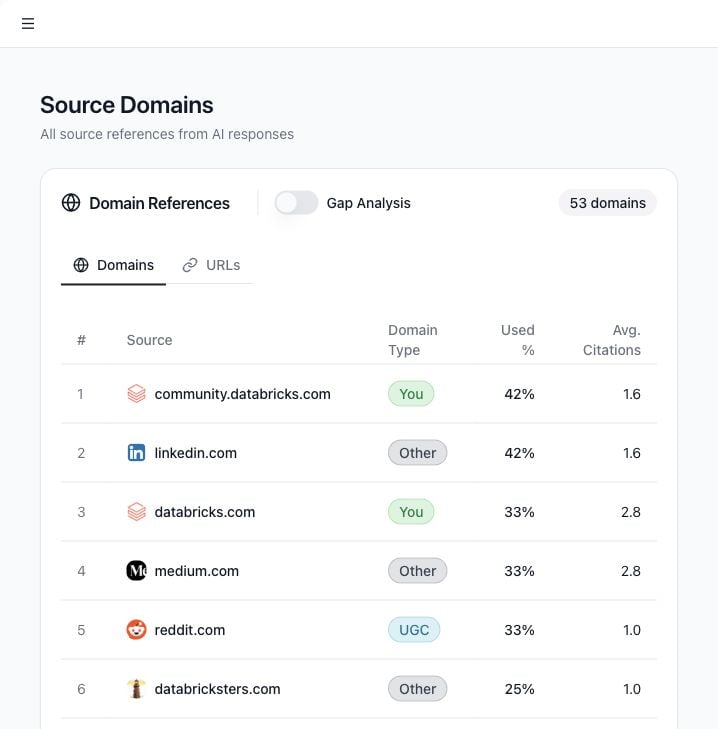Select the Domains tab
This screenshot has height=729, width=718.
[113, 265]
